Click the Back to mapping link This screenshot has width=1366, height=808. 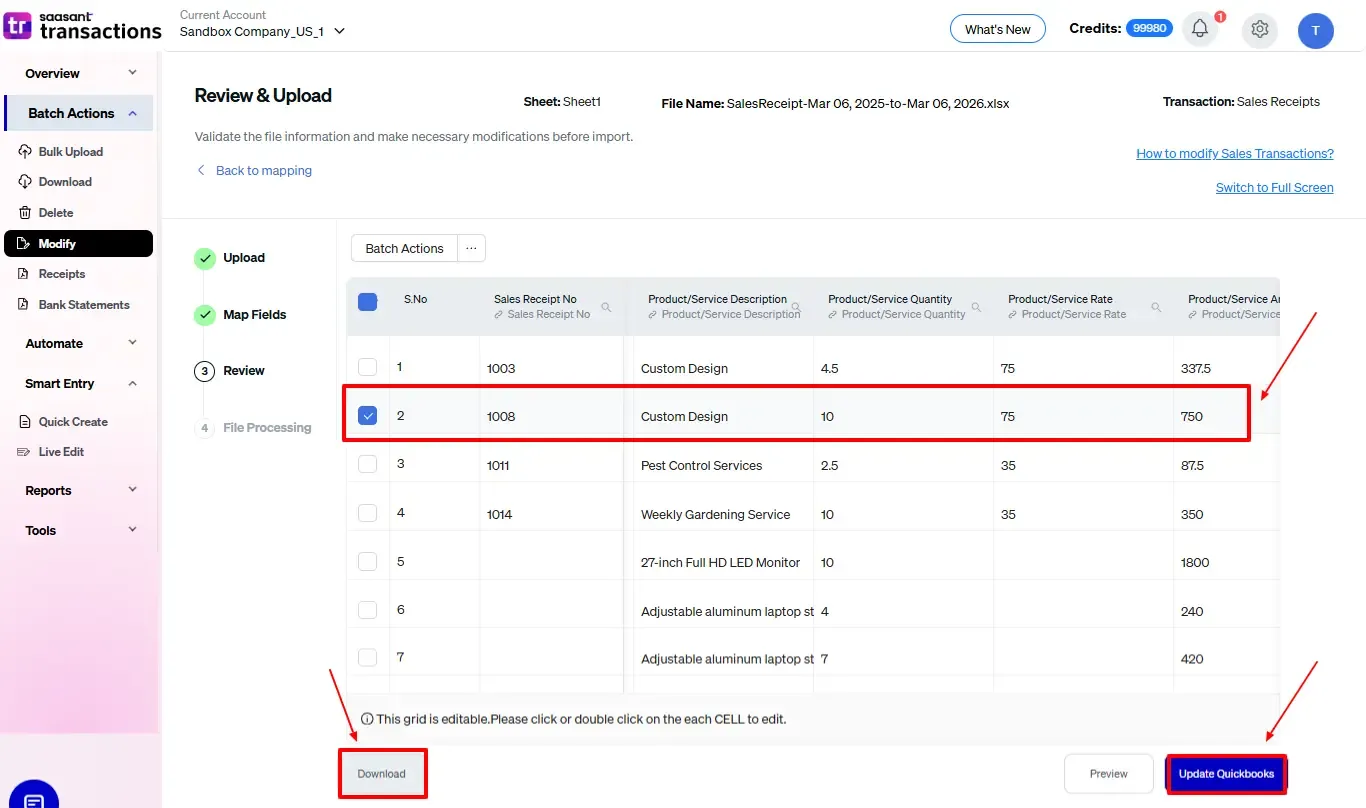click(x=263, y=171)
